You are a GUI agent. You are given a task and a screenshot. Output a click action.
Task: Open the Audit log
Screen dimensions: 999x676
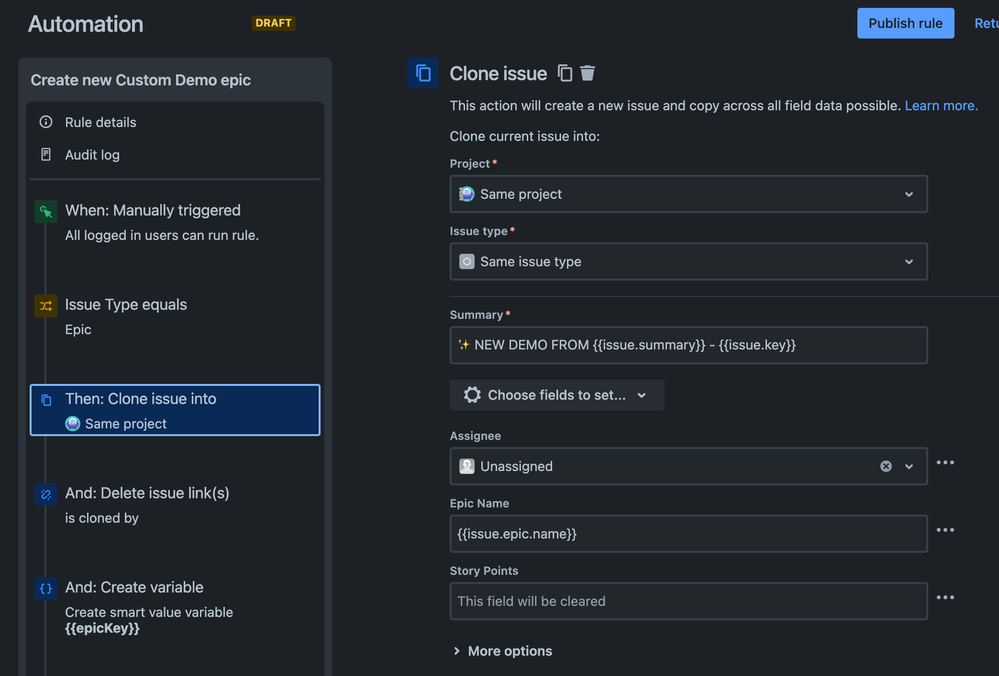click(92, 155)
